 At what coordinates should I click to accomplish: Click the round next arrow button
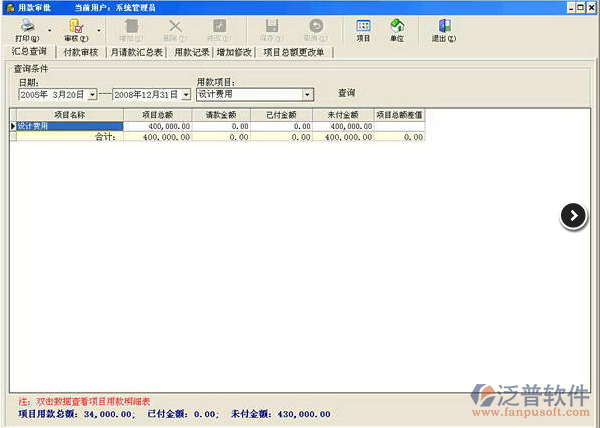click(x=573, y=216)
